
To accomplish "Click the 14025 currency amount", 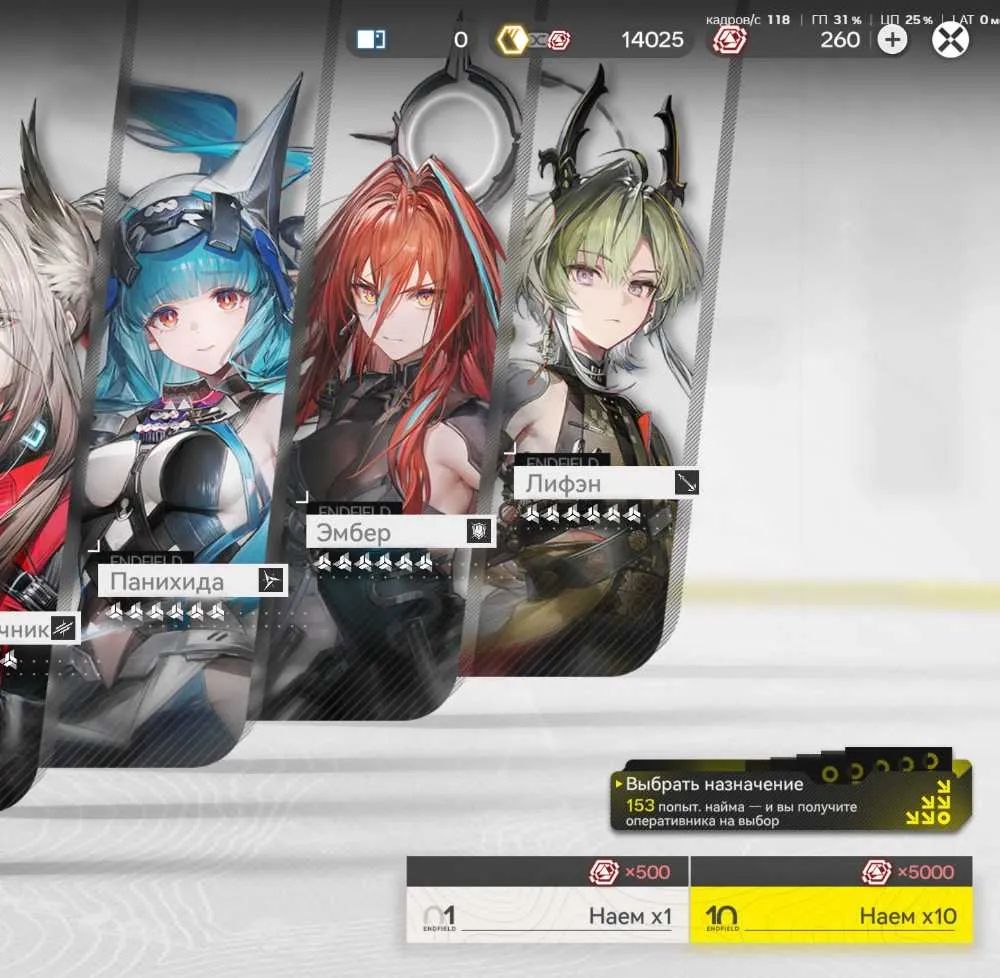I will pyautogui.click(x=652, y=40).
